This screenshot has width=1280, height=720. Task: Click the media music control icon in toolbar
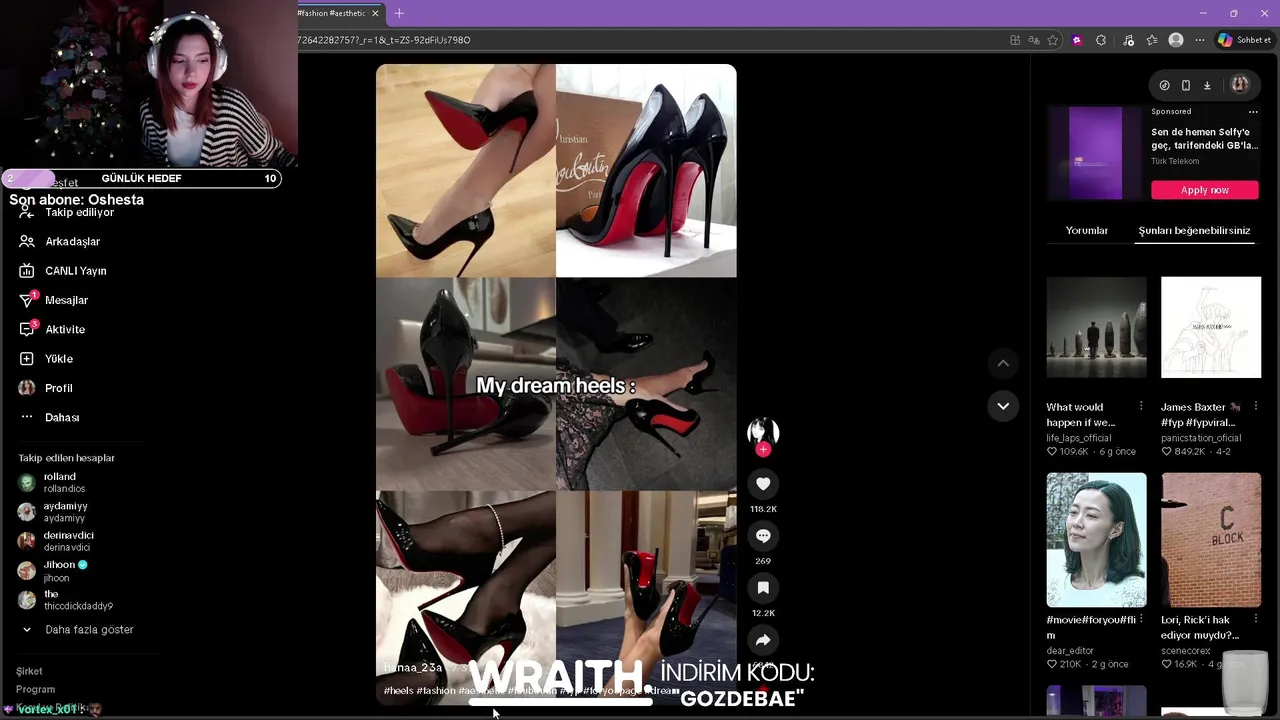(x=1128, y=40)
